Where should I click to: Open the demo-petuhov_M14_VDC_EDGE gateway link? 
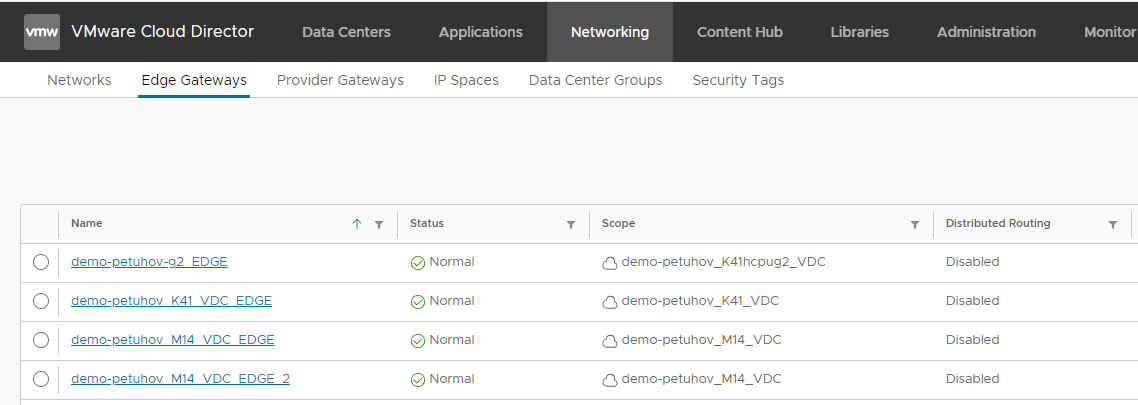click(x=172, y=340)
